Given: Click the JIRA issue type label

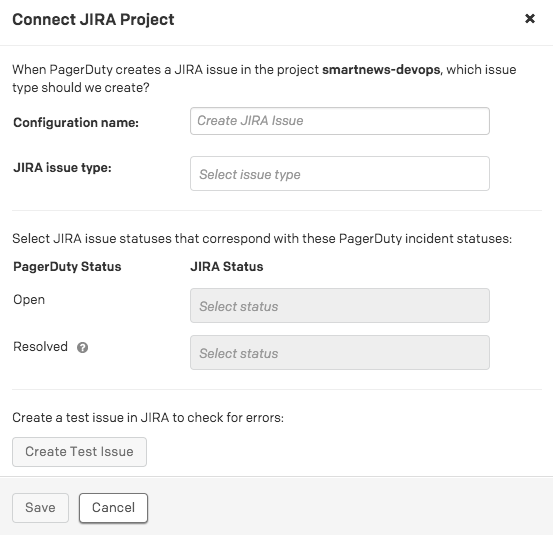Looking at the screenshot, I should [x=62, y=168].
